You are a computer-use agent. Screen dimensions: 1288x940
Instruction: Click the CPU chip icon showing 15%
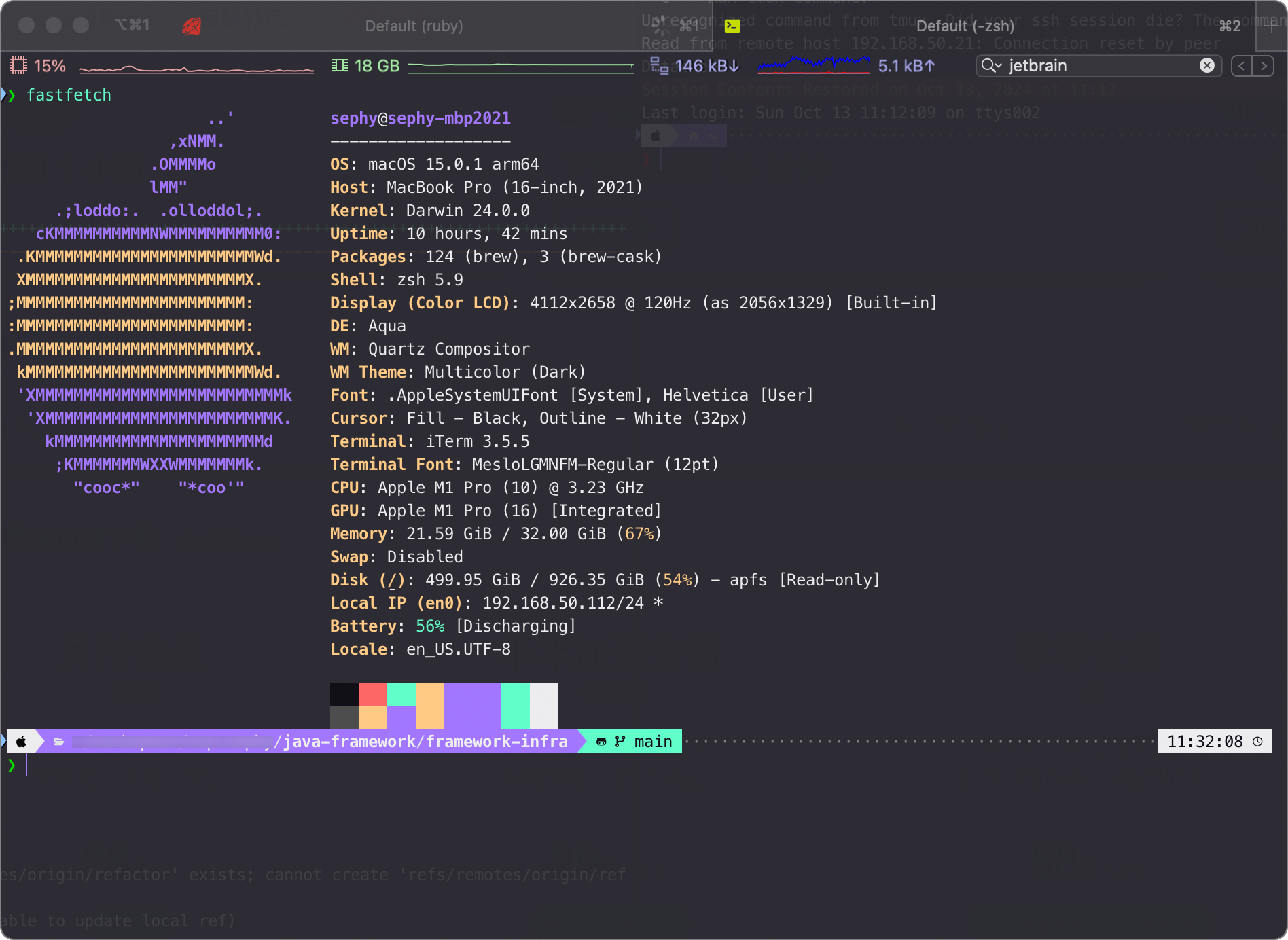pyautogui.click(x=18, y=66)
